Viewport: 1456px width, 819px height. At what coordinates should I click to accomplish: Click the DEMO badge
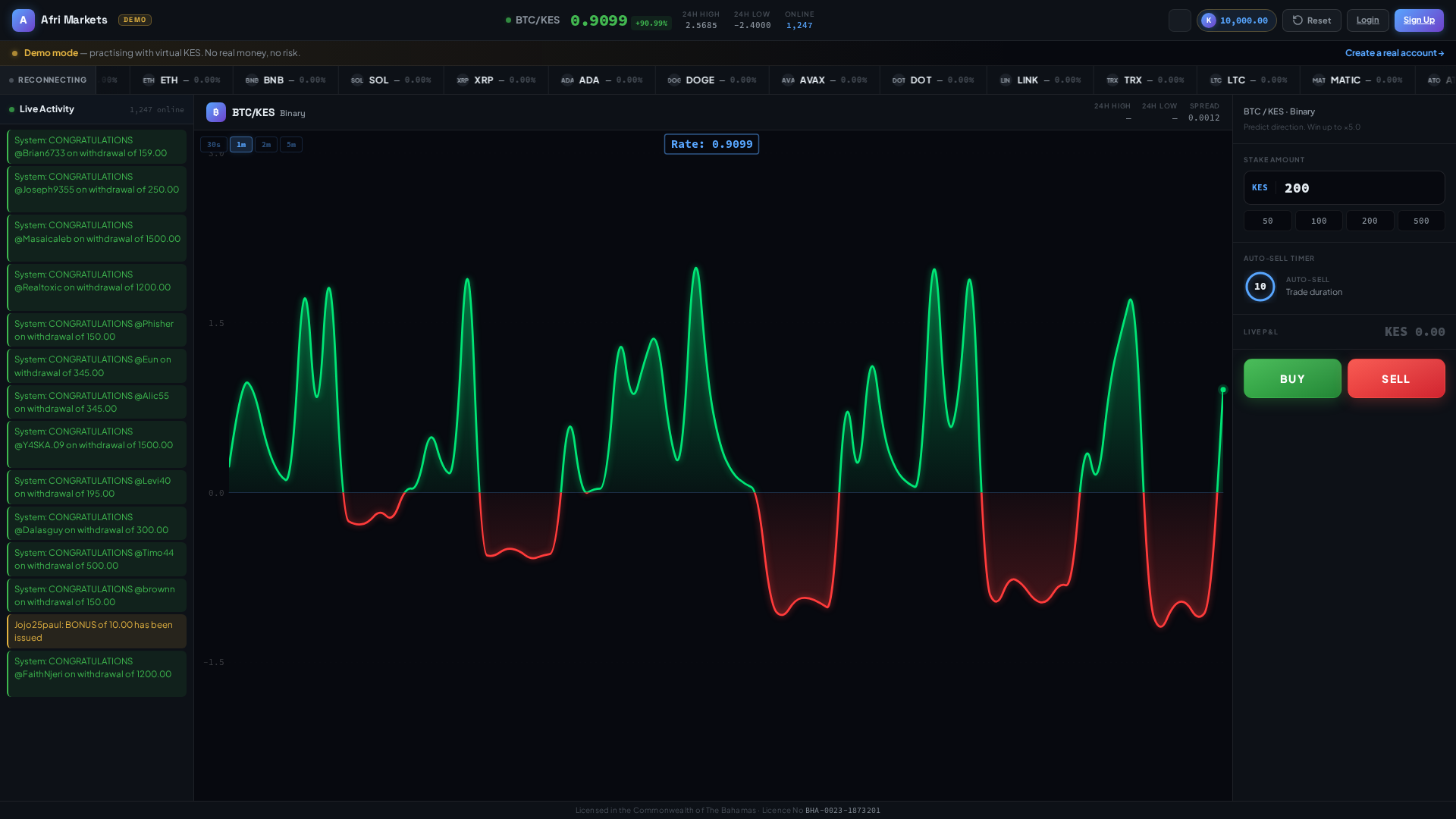click(135, 20)
